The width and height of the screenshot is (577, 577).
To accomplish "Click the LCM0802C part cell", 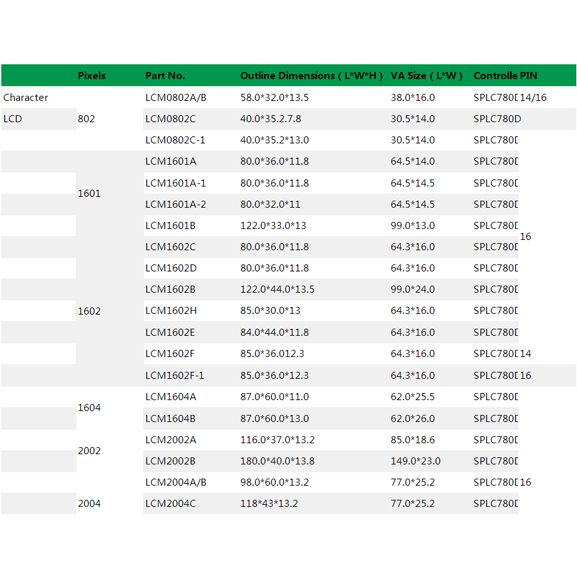I will pyautogui.click(x=170, y=119).
